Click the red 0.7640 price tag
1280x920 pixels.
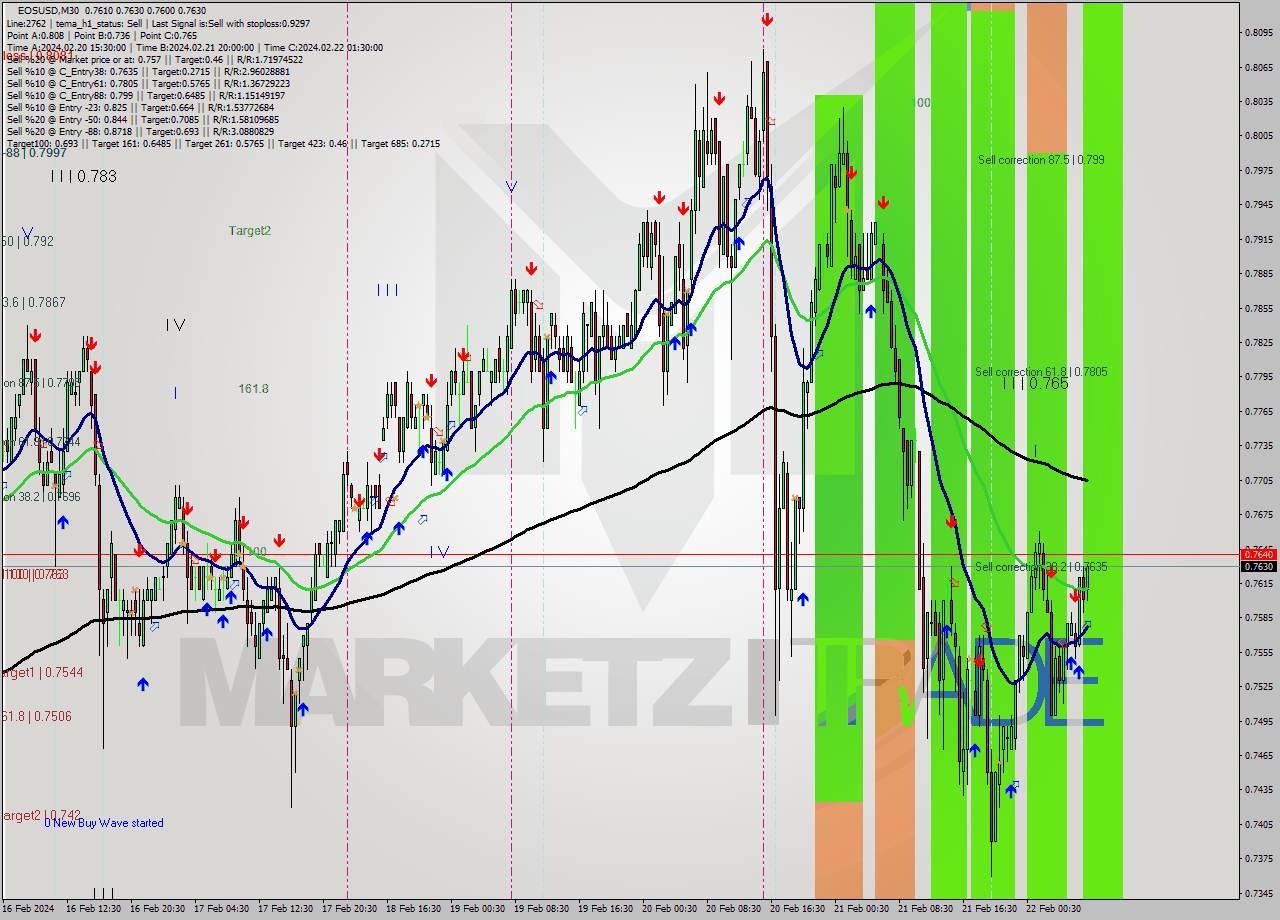(1258, 554)
